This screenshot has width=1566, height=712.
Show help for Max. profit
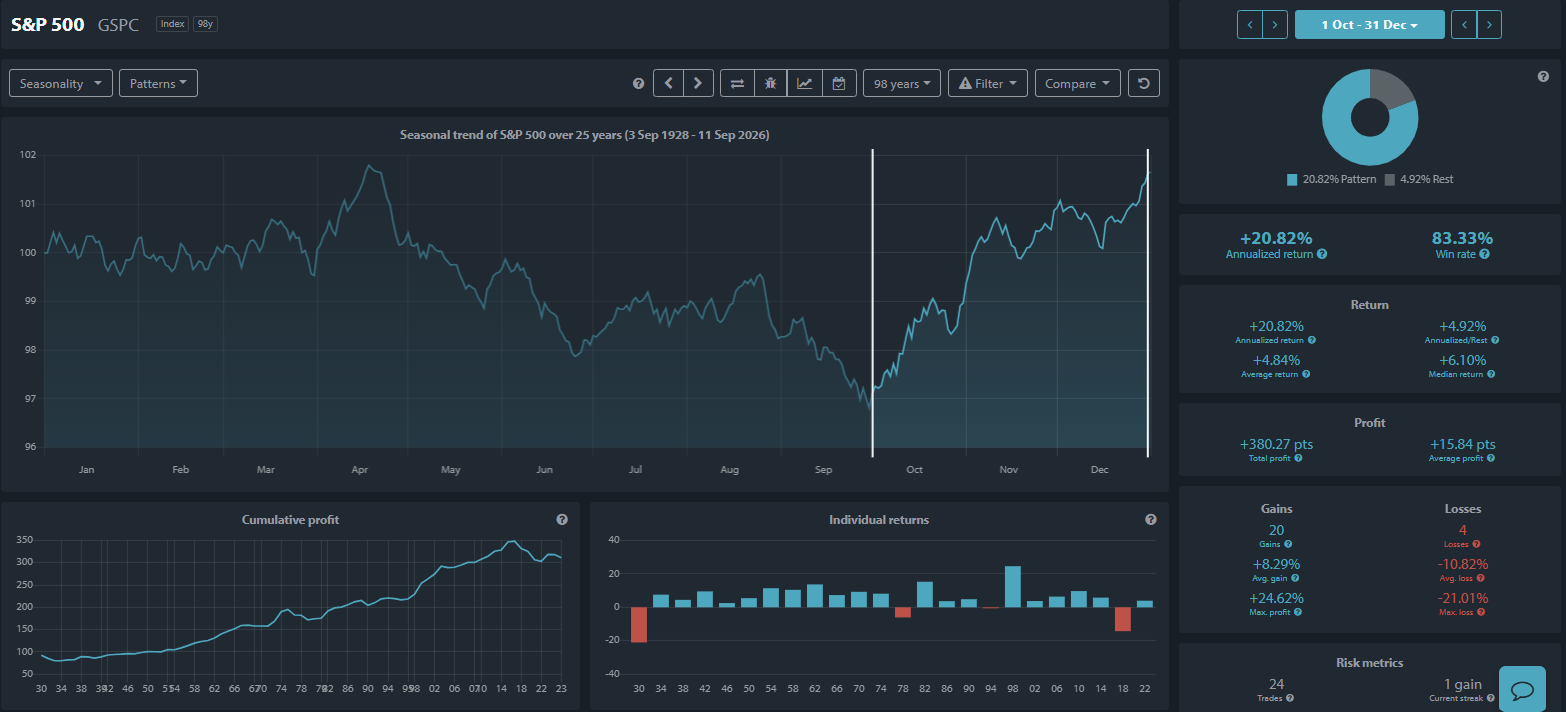(x=1297, y=612)
